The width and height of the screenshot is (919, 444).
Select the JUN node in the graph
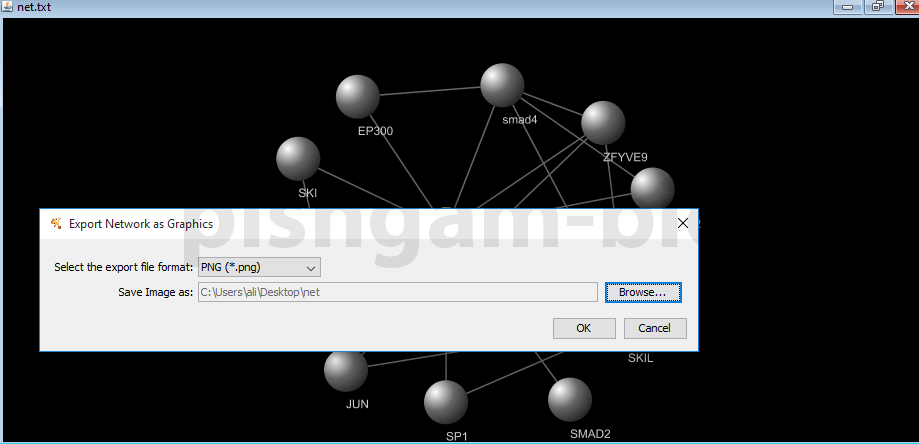pyautogui.click(x=346, y=370)
